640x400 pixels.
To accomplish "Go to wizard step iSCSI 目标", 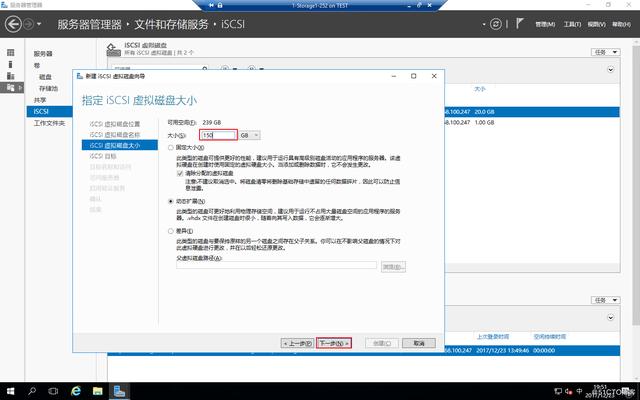I will 103,156.
